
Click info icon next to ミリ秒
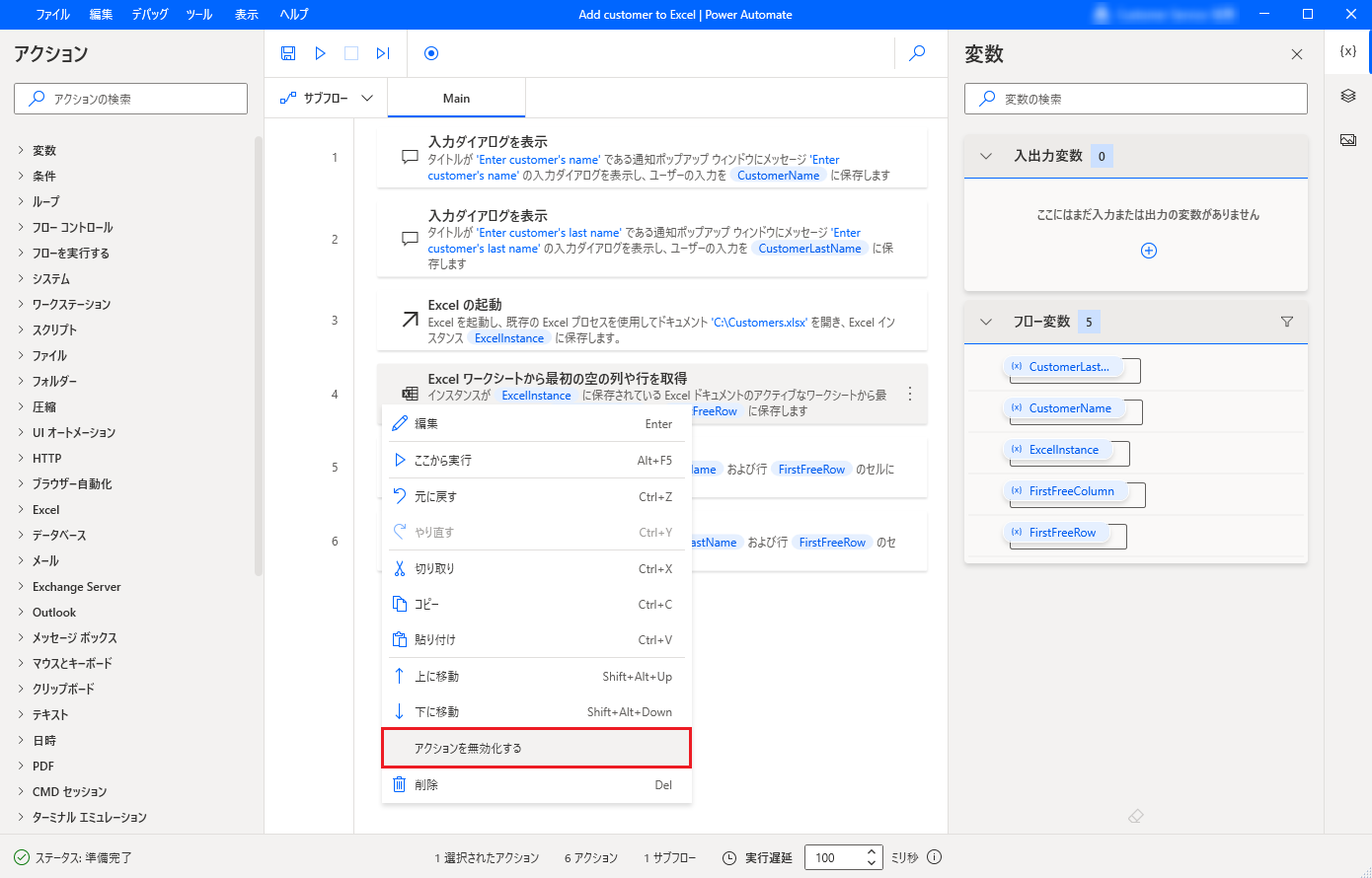point(935,857)
